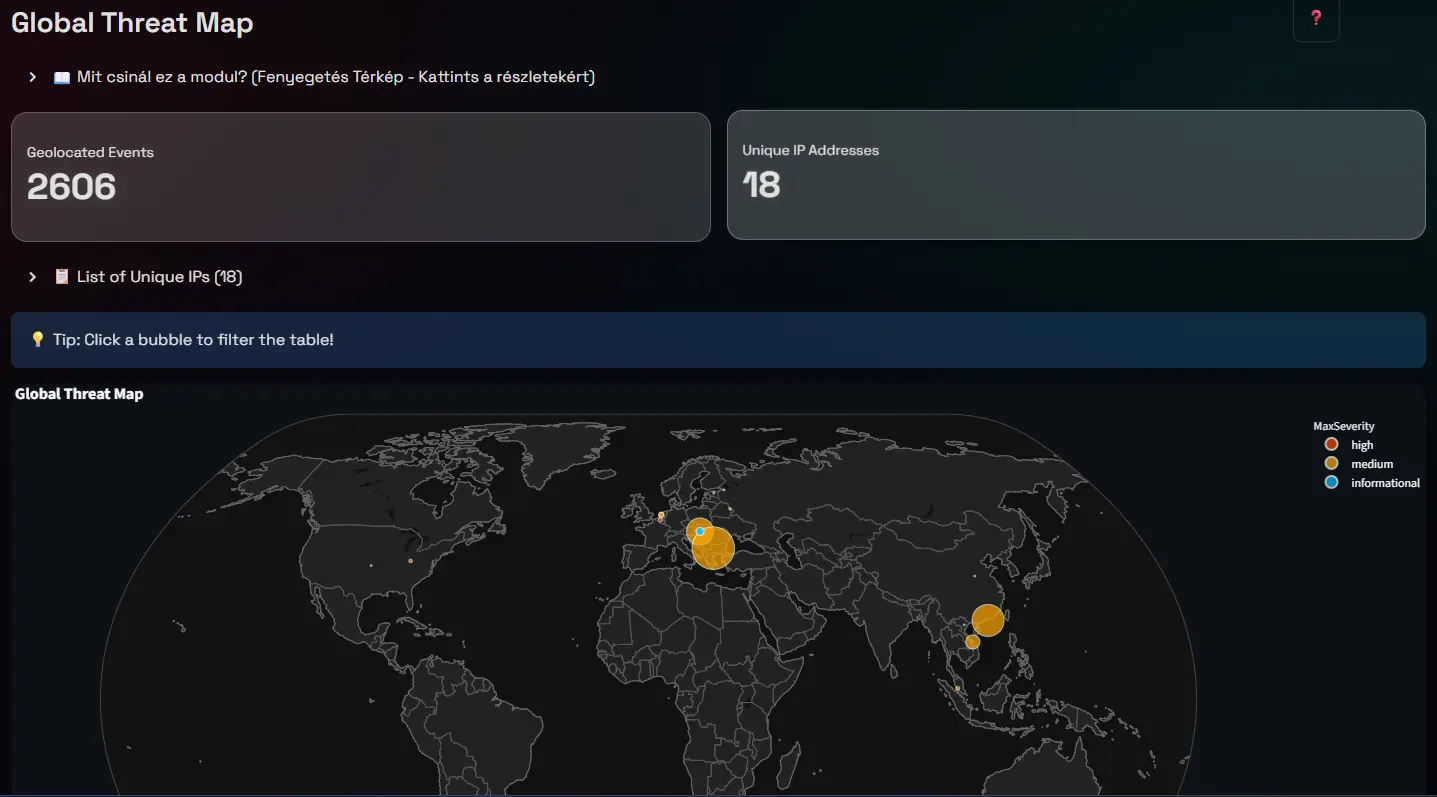Expand the List of Unique IPs section
This screenshot has width=1437, height=797.
click(x=159, y=277)
